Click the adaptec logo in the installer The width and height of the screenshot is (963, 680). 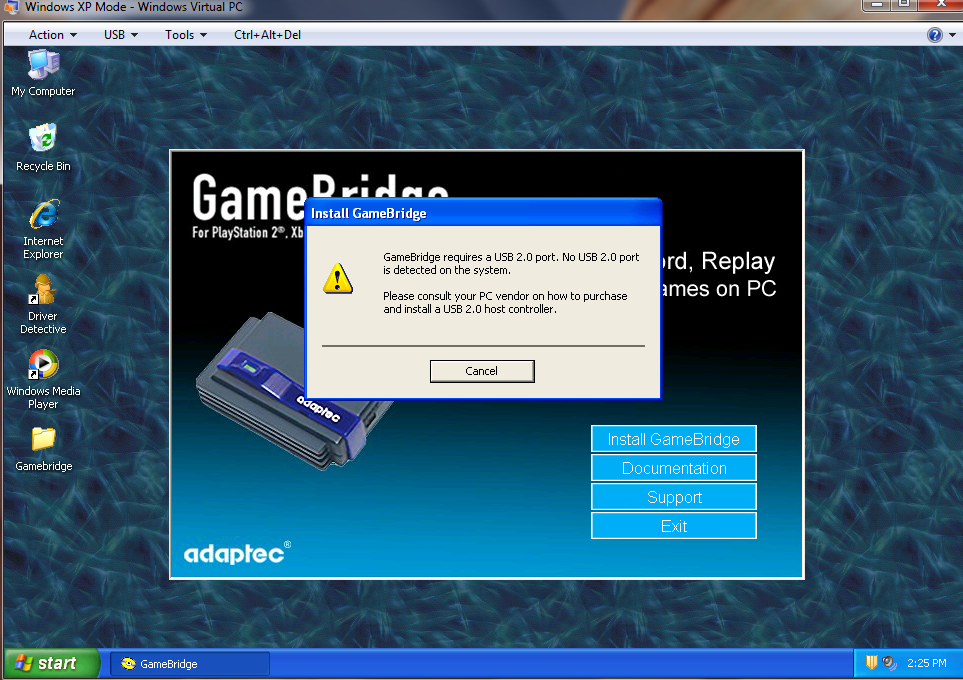click(237, 553)
